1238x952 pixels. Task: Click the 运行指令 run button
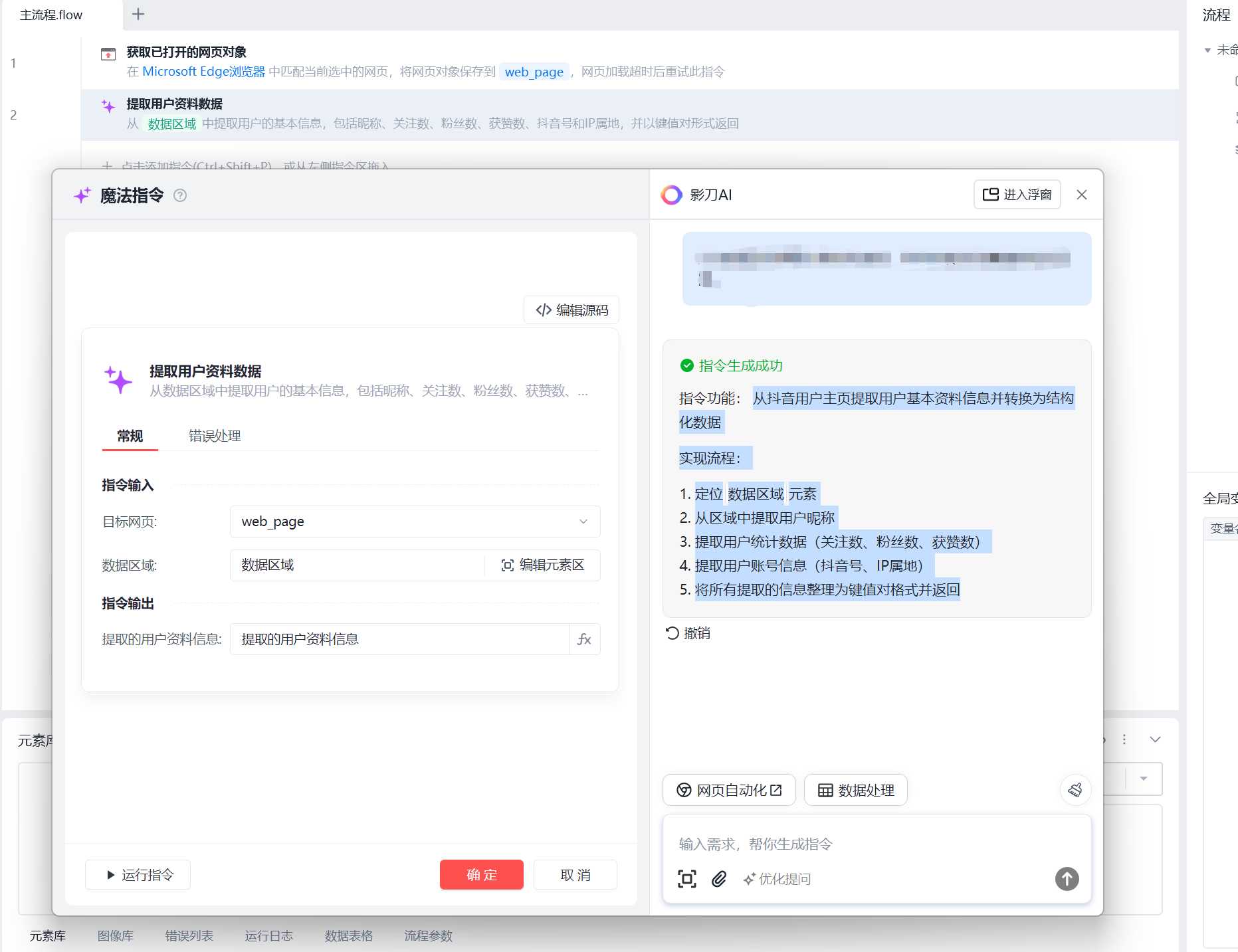pyautogui.click(x=138, y=875)
